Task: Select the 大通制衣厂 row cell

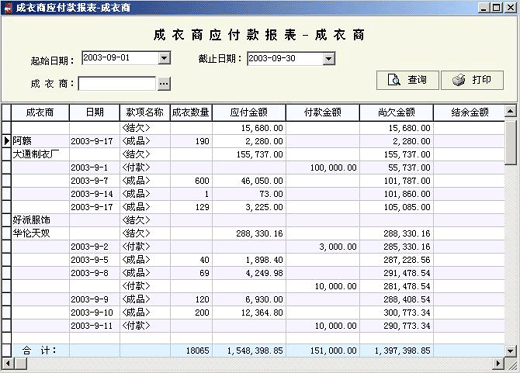Action: [41, 154]
